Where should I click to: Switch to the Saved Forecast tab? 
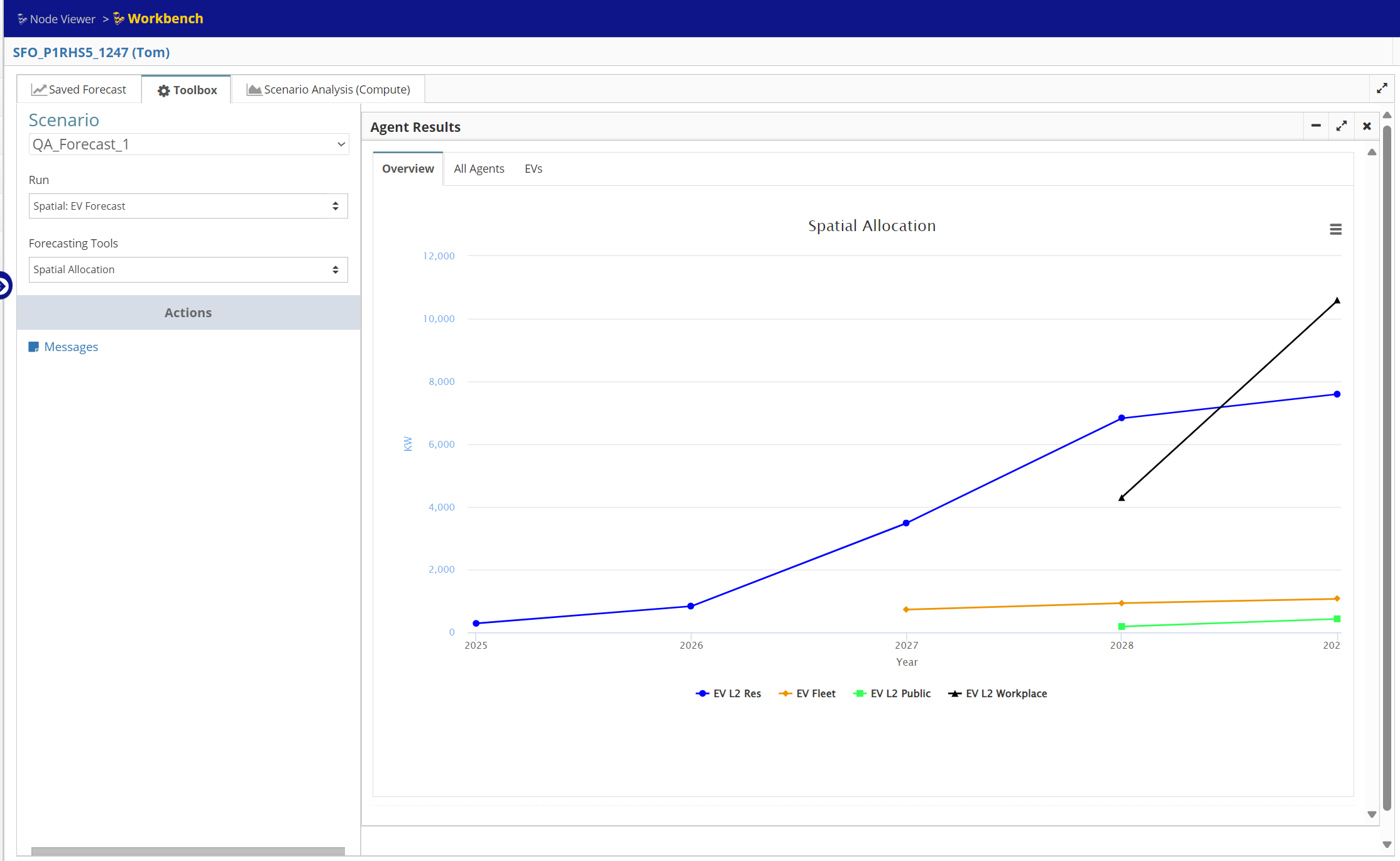79,89
